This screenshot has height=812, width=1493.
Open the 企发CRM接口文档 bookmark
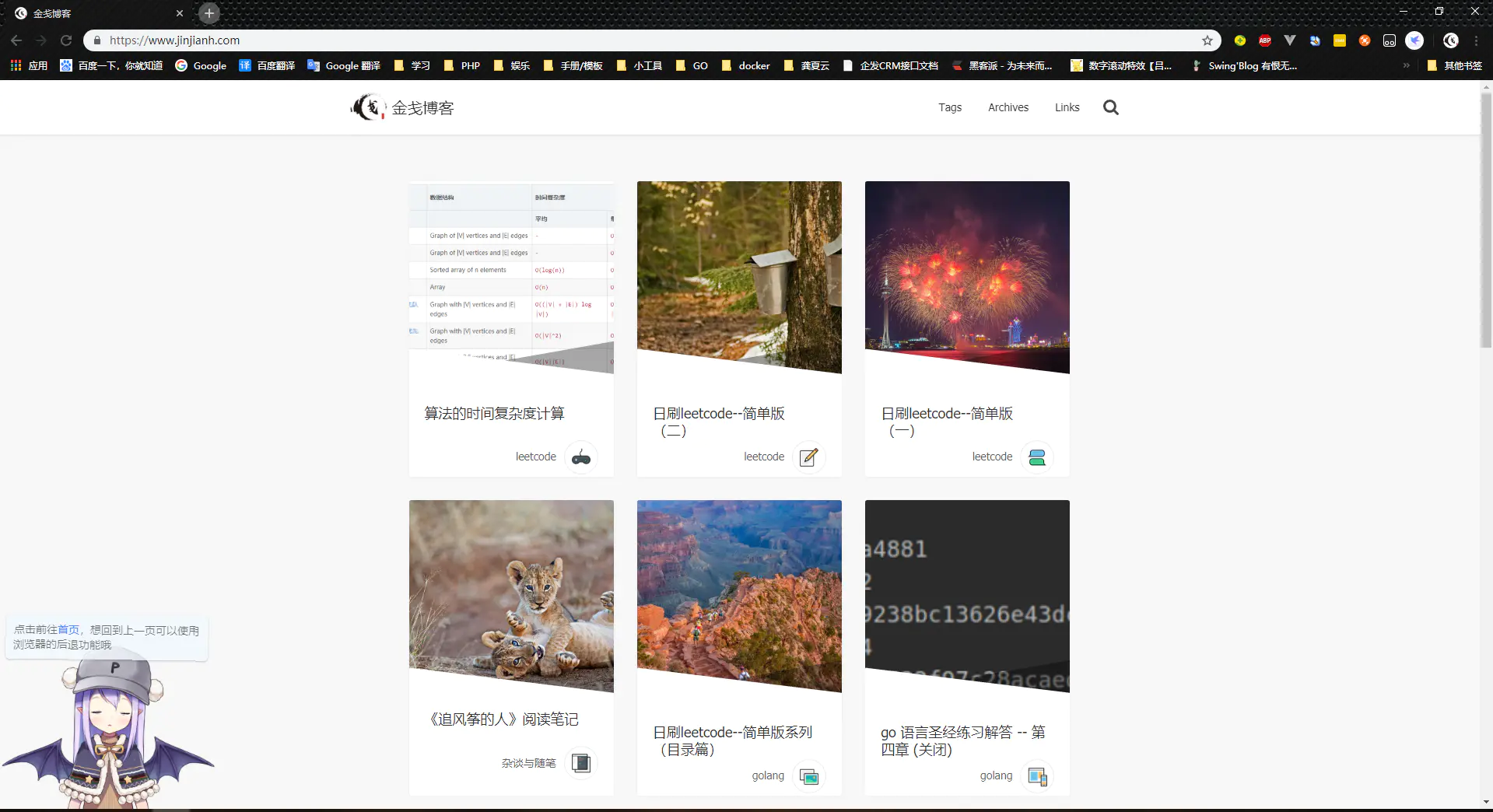(x=890, y=66)
